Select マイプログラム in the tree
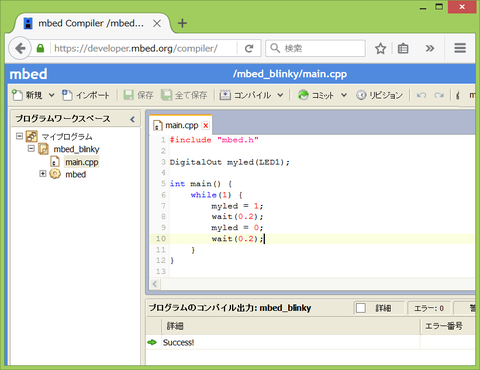Image resolution: width=480 pixels, height=370 pixels. tap(67, 137)
